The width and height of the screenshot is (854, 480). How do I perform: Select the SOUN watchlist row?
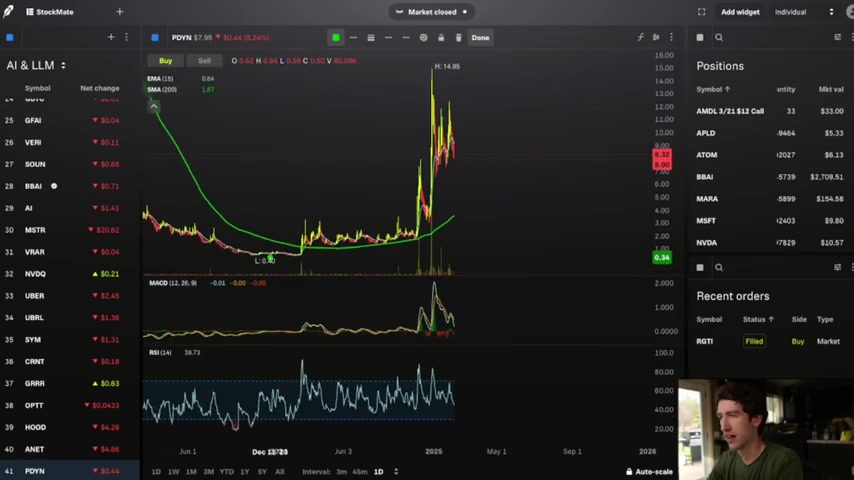(70, 164)
